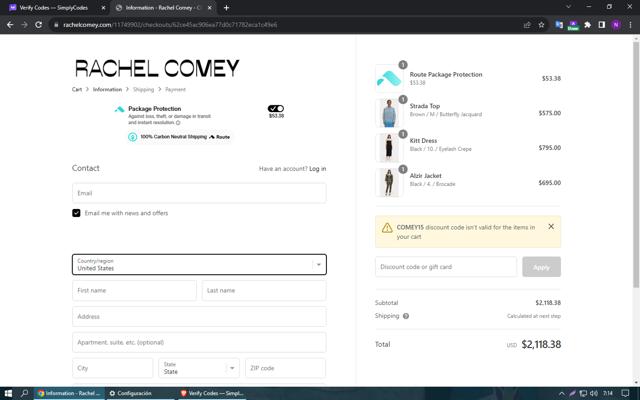Show hidden system tray icons
This screenshot has width=640, height=400.
(562, 393)
